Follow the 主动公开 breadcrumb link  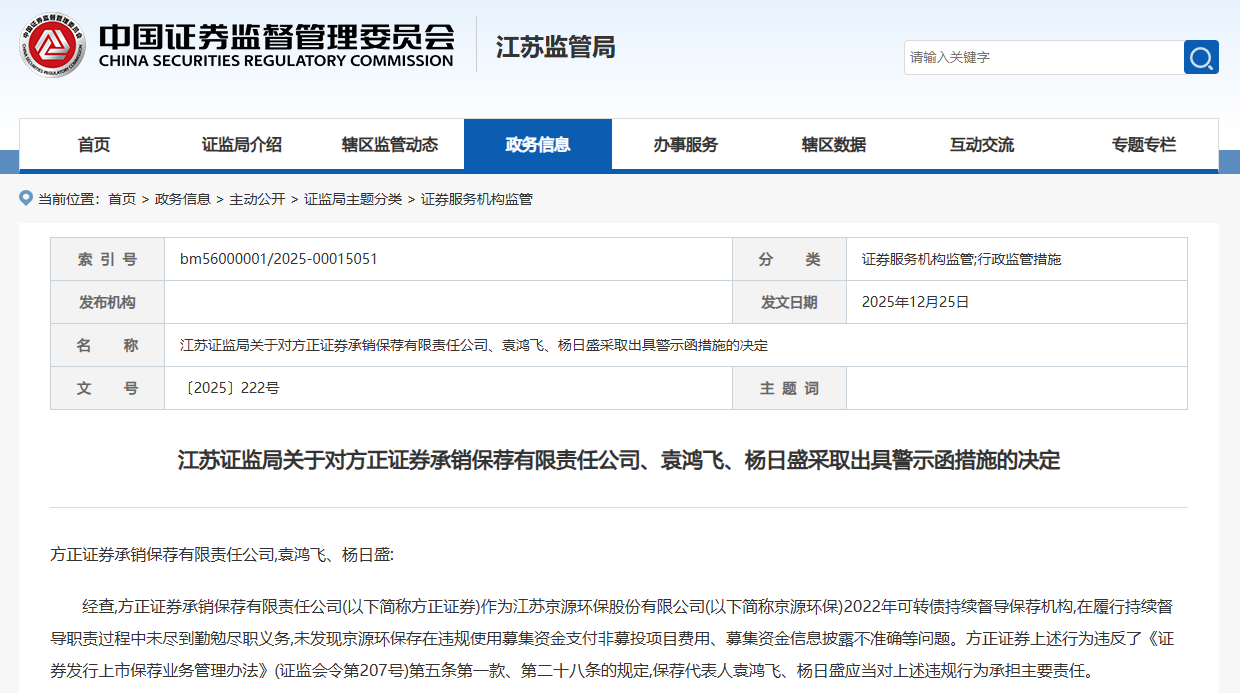[257, 199]
